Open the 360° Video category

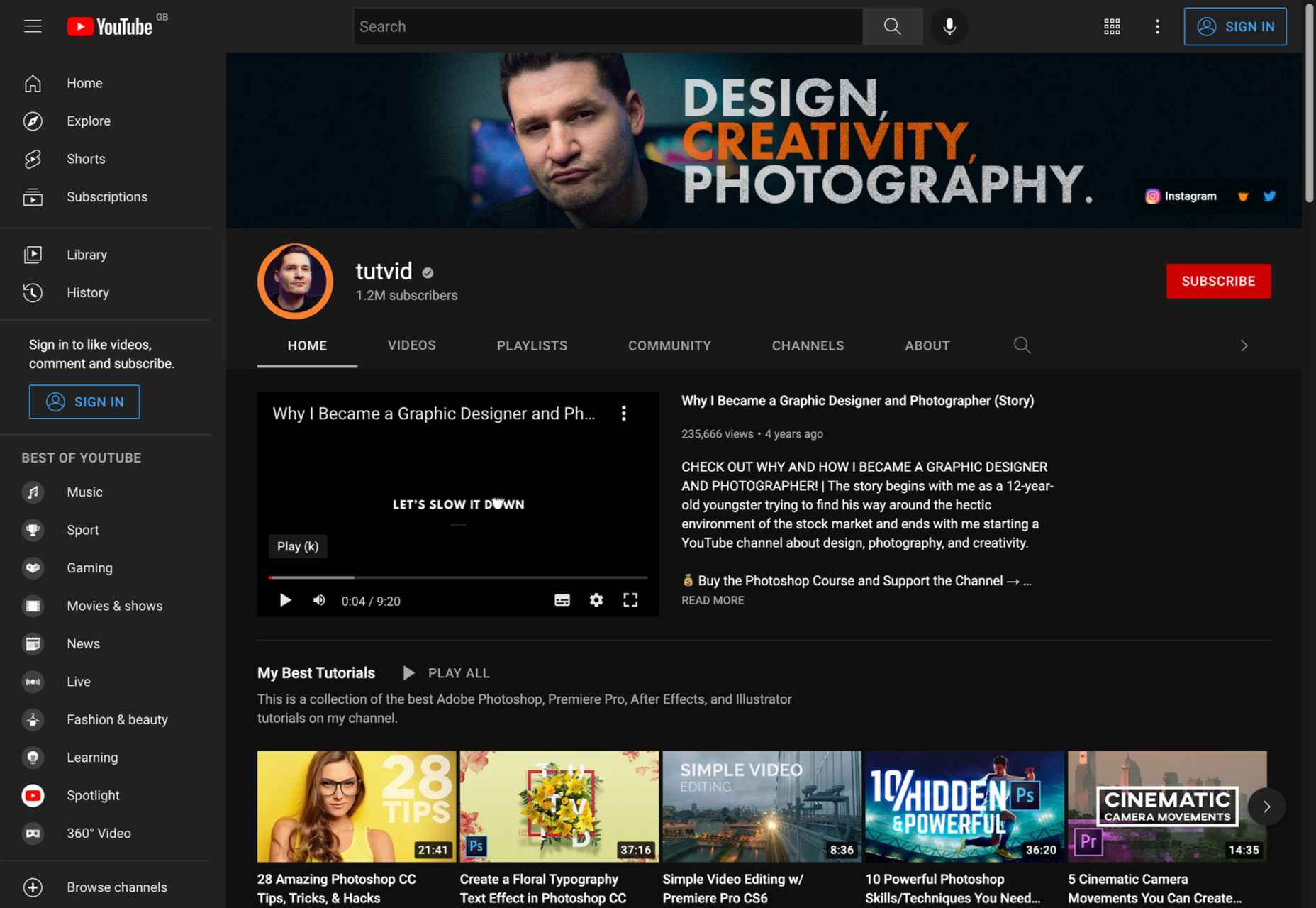[106, 833]
